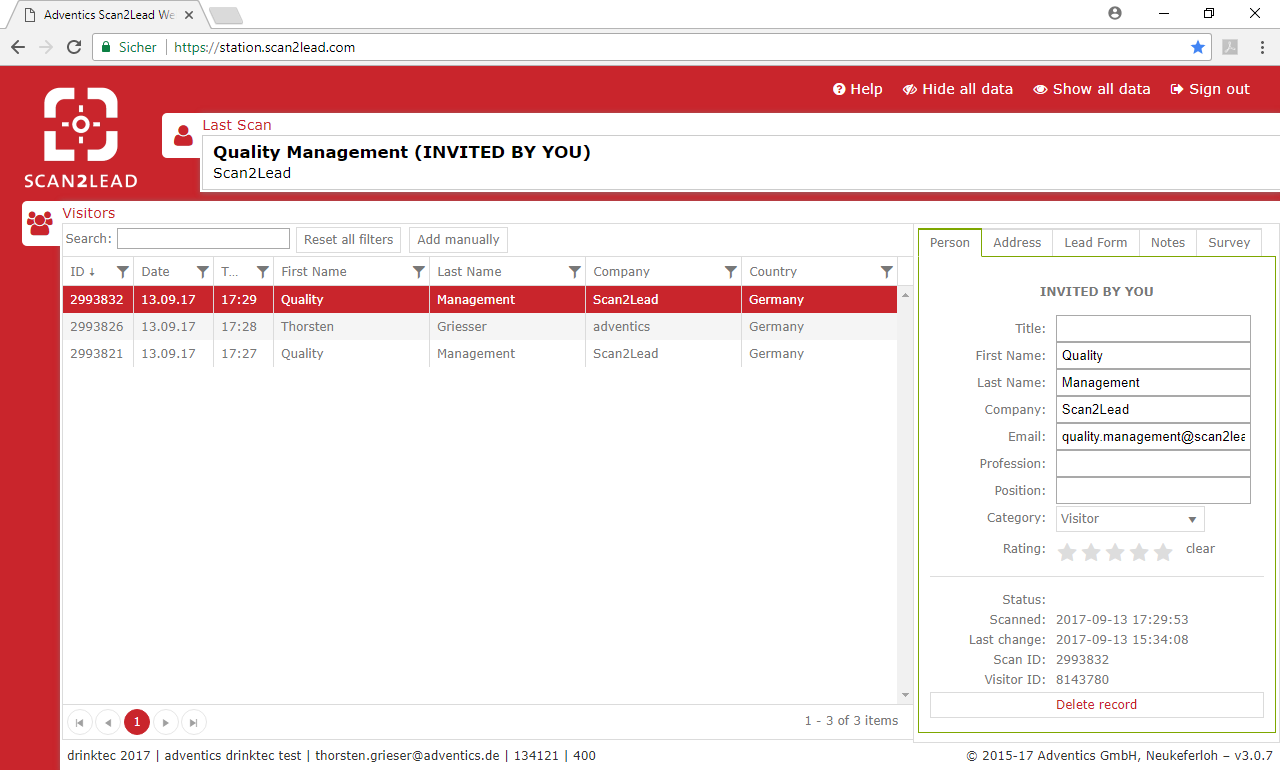
Task: Expand the Category dropdown
Action: tap(1130, 519)
